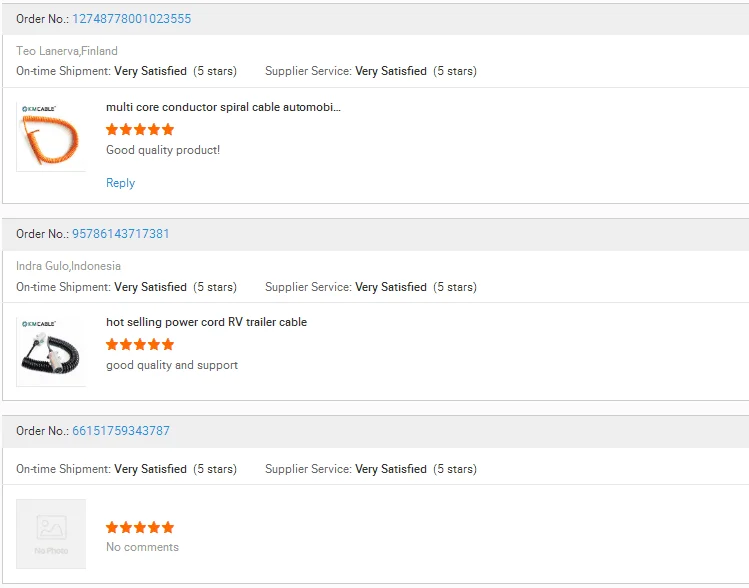The height and width of the screenshot is (588, 749).
Task: Click Reply under Good quality product review
Action: click(120, 183)
